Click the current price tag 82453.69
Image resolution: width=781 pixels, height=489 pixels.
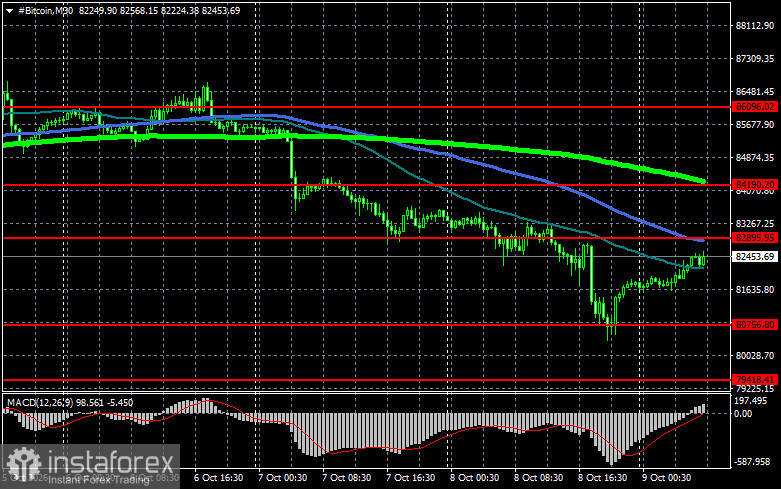point(755,256)
